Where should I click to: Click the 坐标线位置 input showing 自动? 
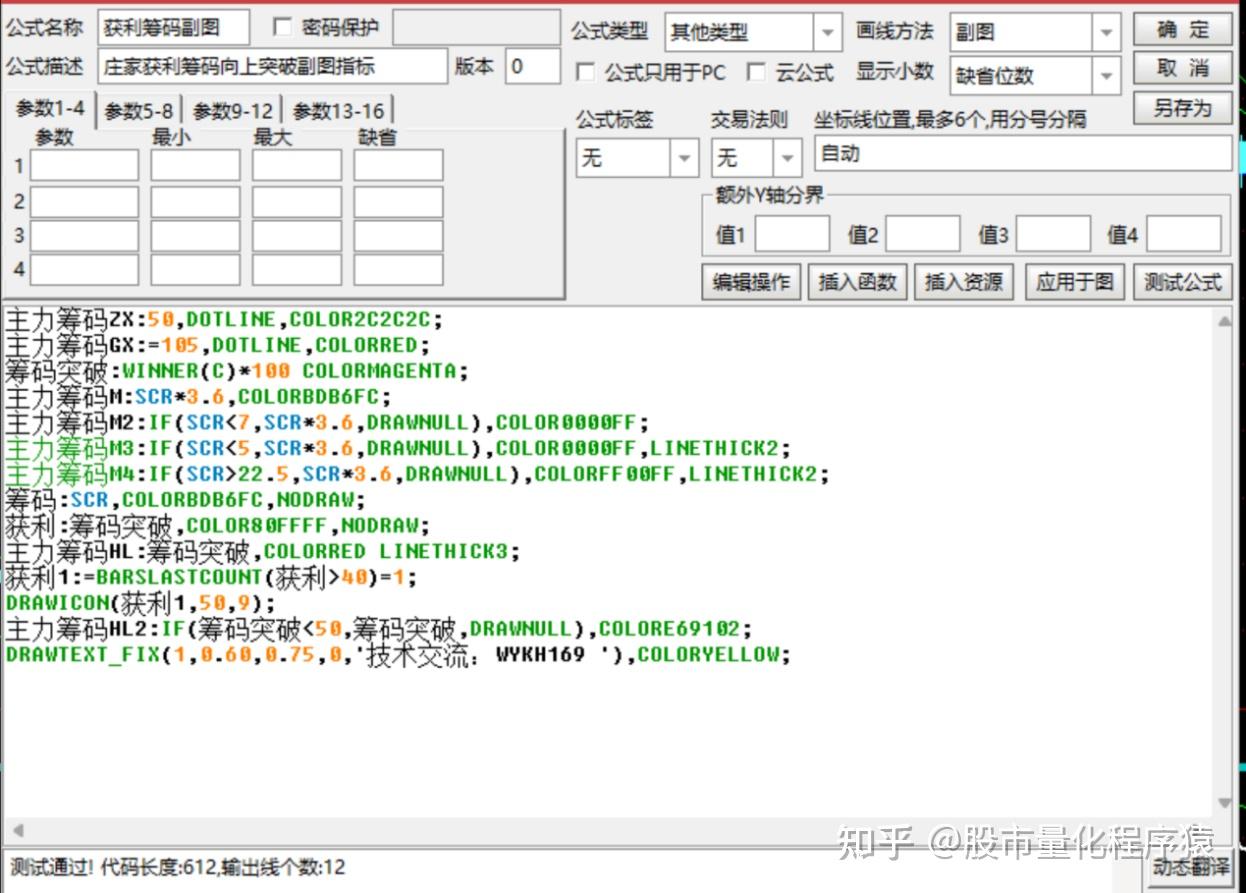1024,154
